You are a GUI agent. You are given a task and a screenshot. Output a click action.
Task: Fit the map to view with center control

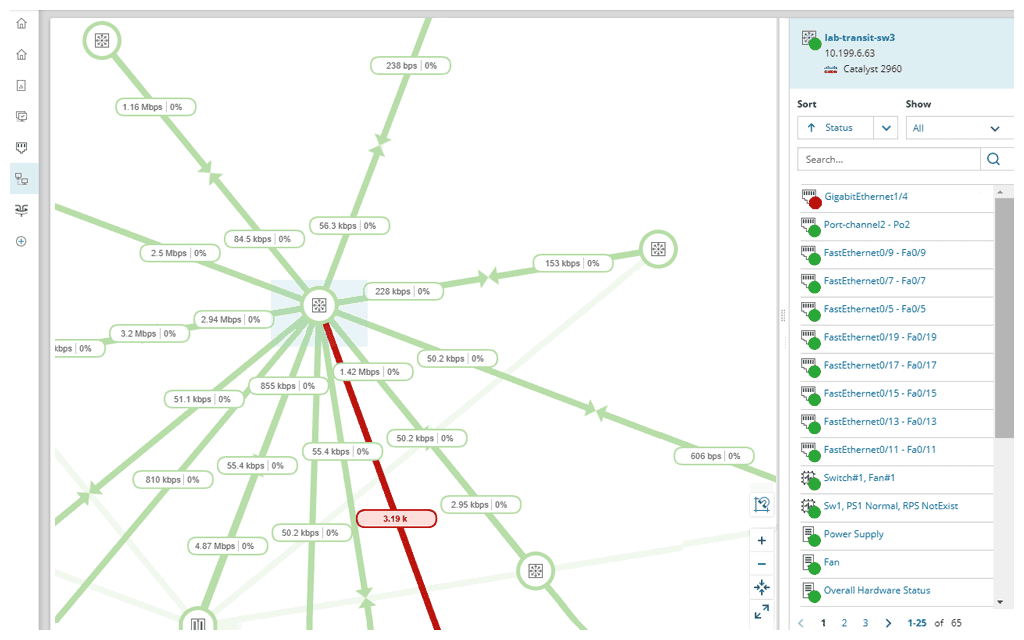pos(761,587)
